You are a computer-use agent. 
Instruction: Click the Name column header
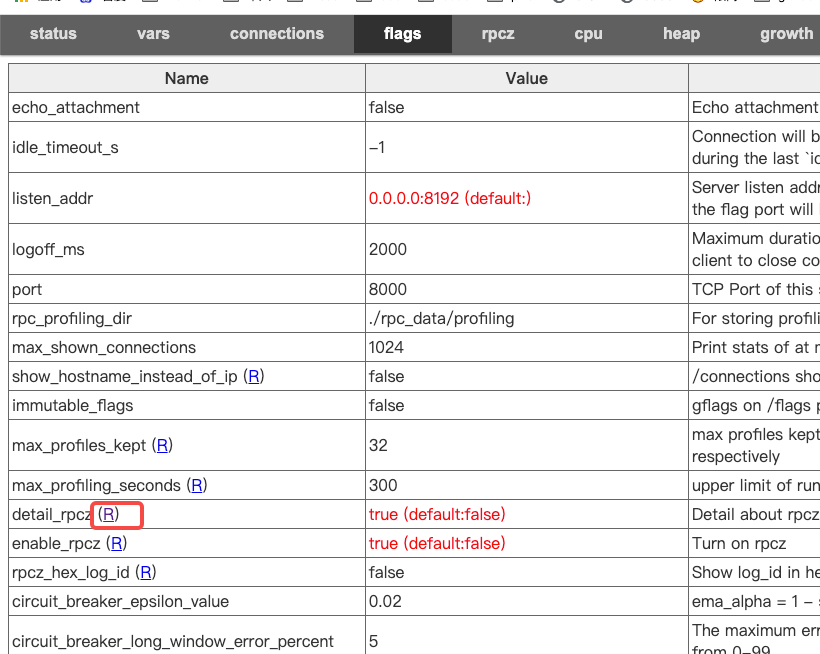187,78
